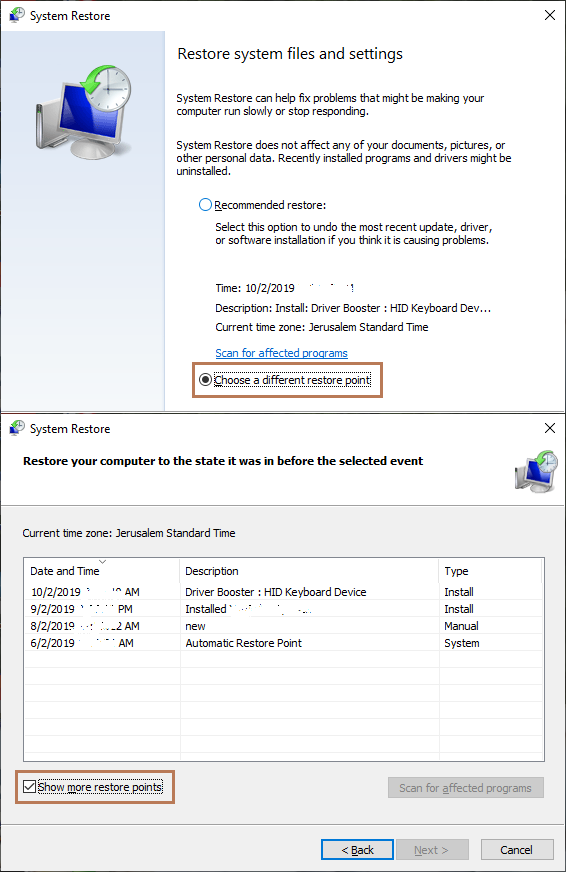Select the Automatic Restore Point row
Screen dimensions: 566x872
(284, 643)
